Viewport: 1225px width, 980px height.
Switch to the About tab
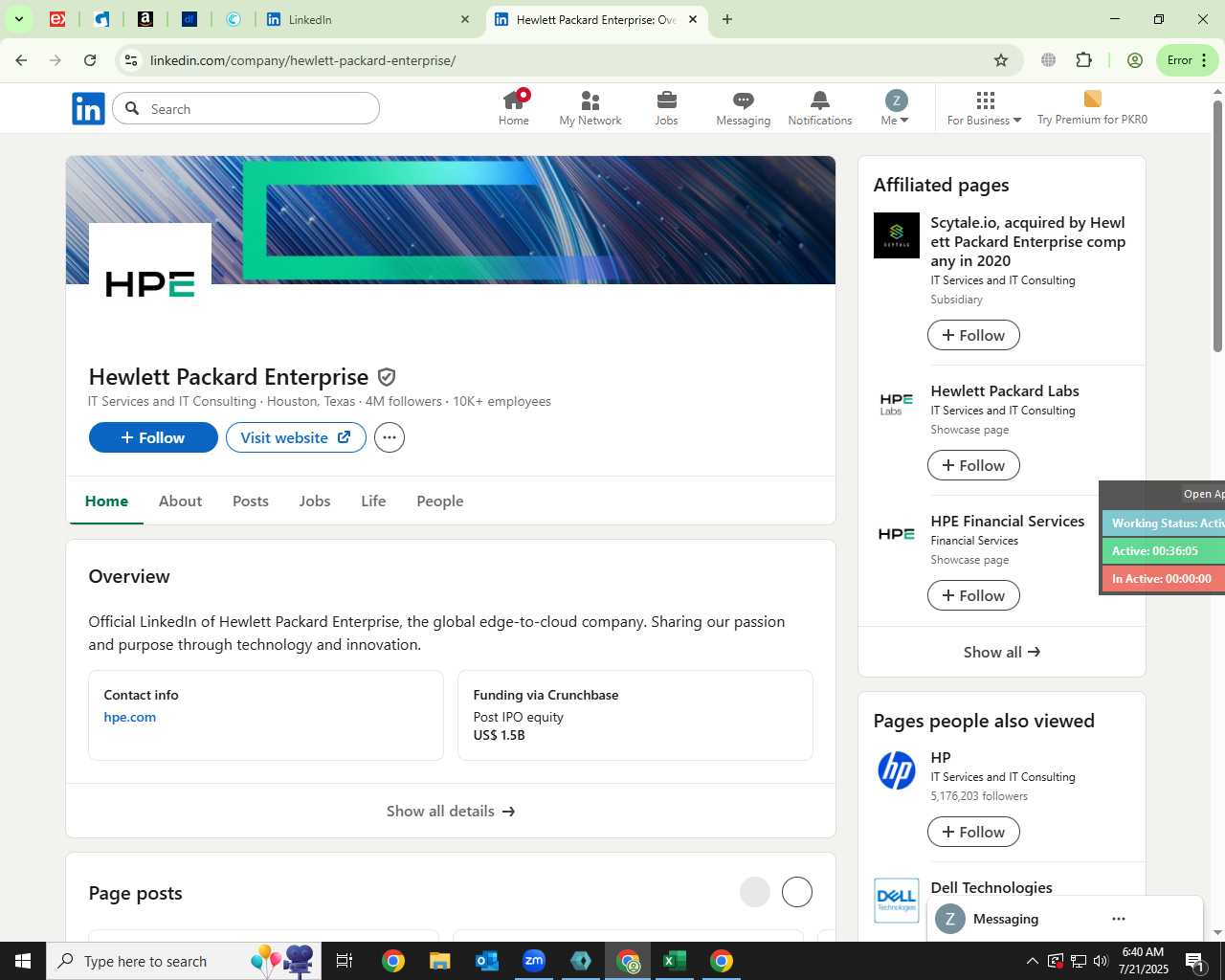[x=180, y=501]
